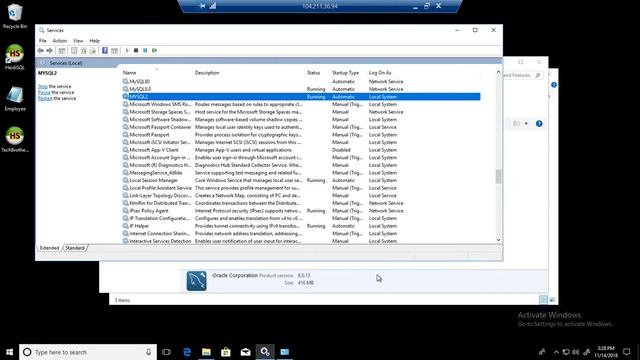Open the Windows Start menu

[9, 352]
